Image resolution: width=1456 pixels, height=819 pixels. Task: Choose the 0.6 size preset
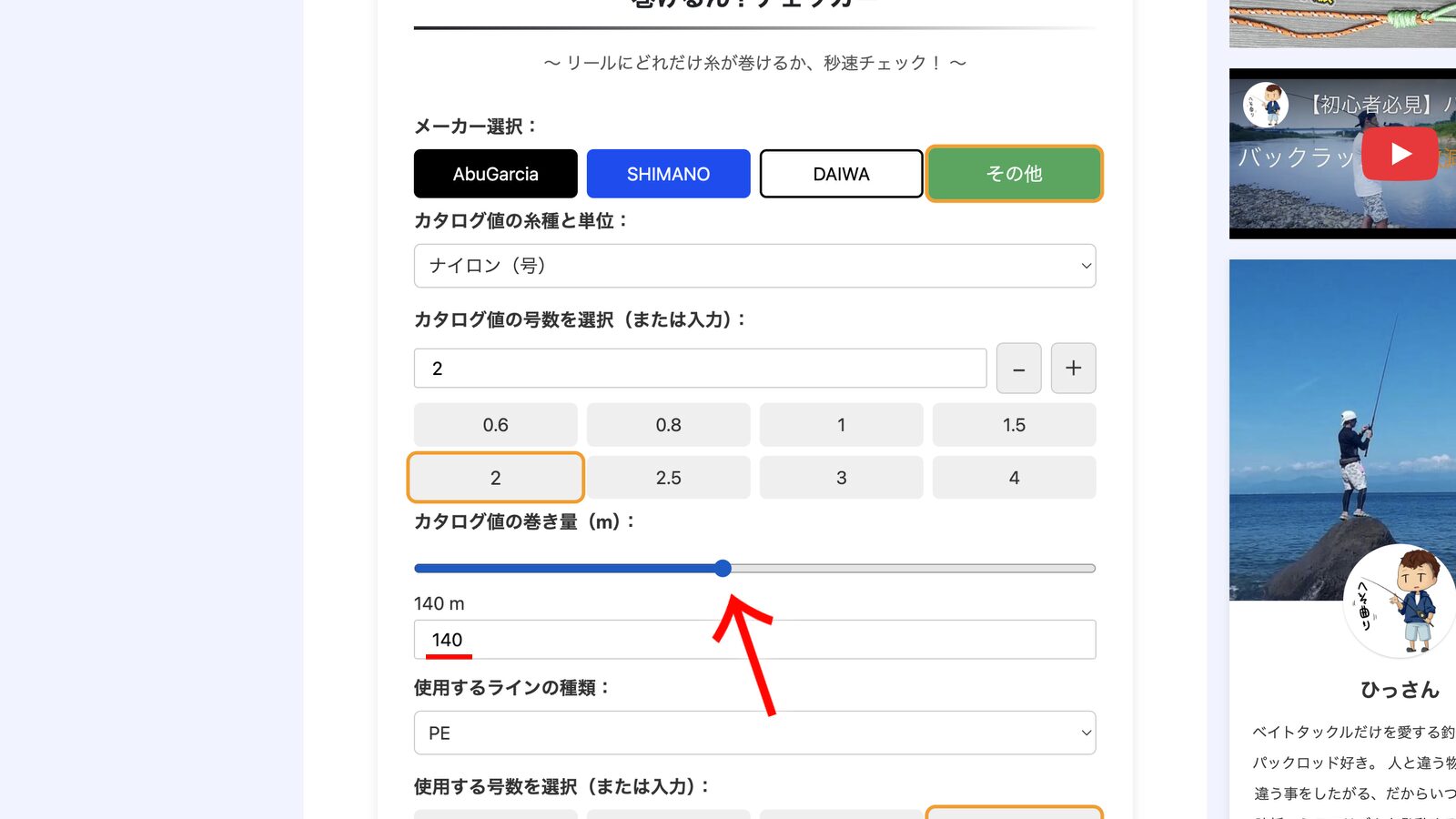point(495,425)
